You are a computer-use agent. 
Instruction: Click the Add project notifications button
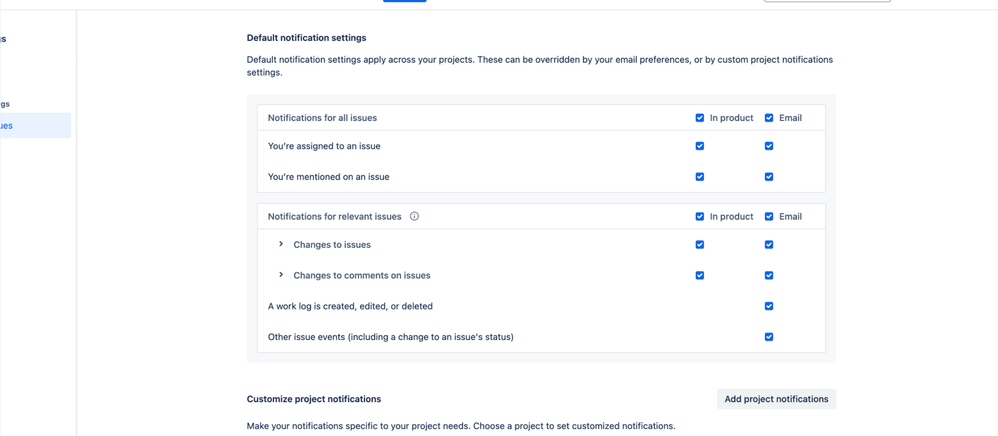coord(776,399)
